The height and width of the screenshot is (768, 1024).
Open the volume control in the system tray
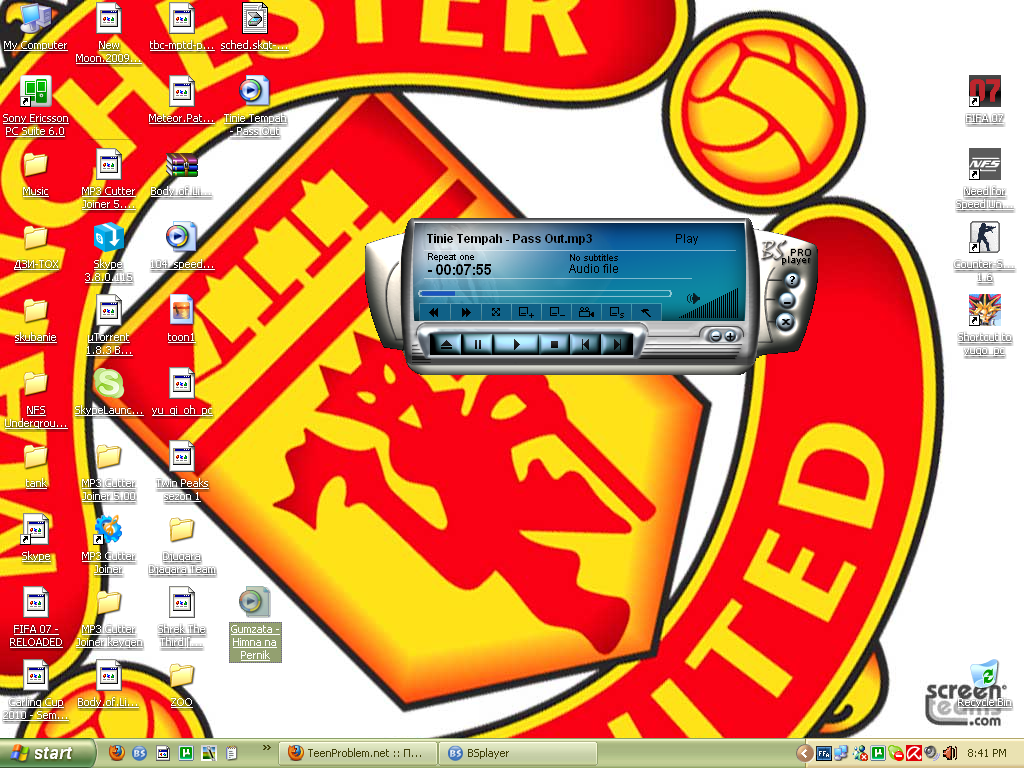pos(950,754)
